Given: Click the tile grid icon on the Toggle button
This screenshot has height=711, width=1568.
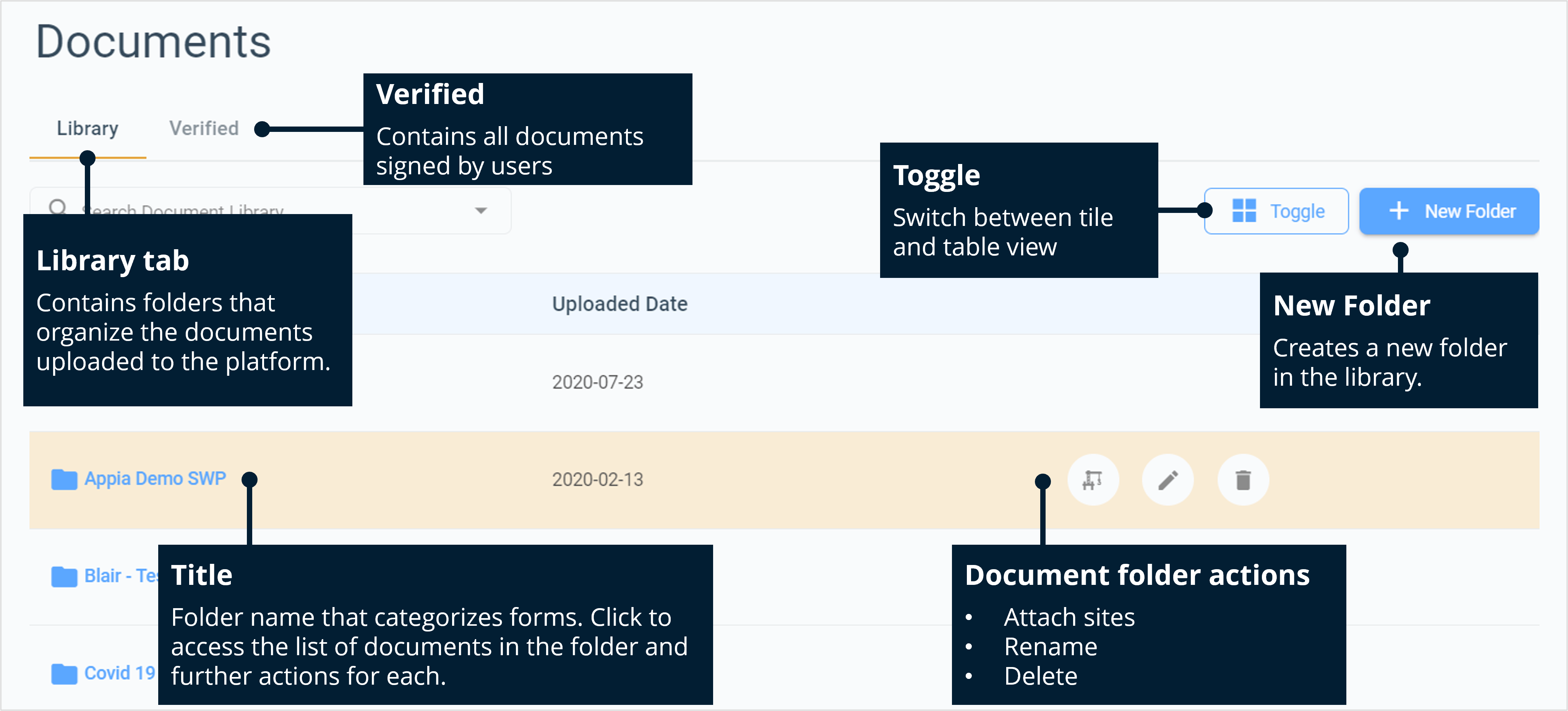Looking at the screenshot, I should 1245,211.
